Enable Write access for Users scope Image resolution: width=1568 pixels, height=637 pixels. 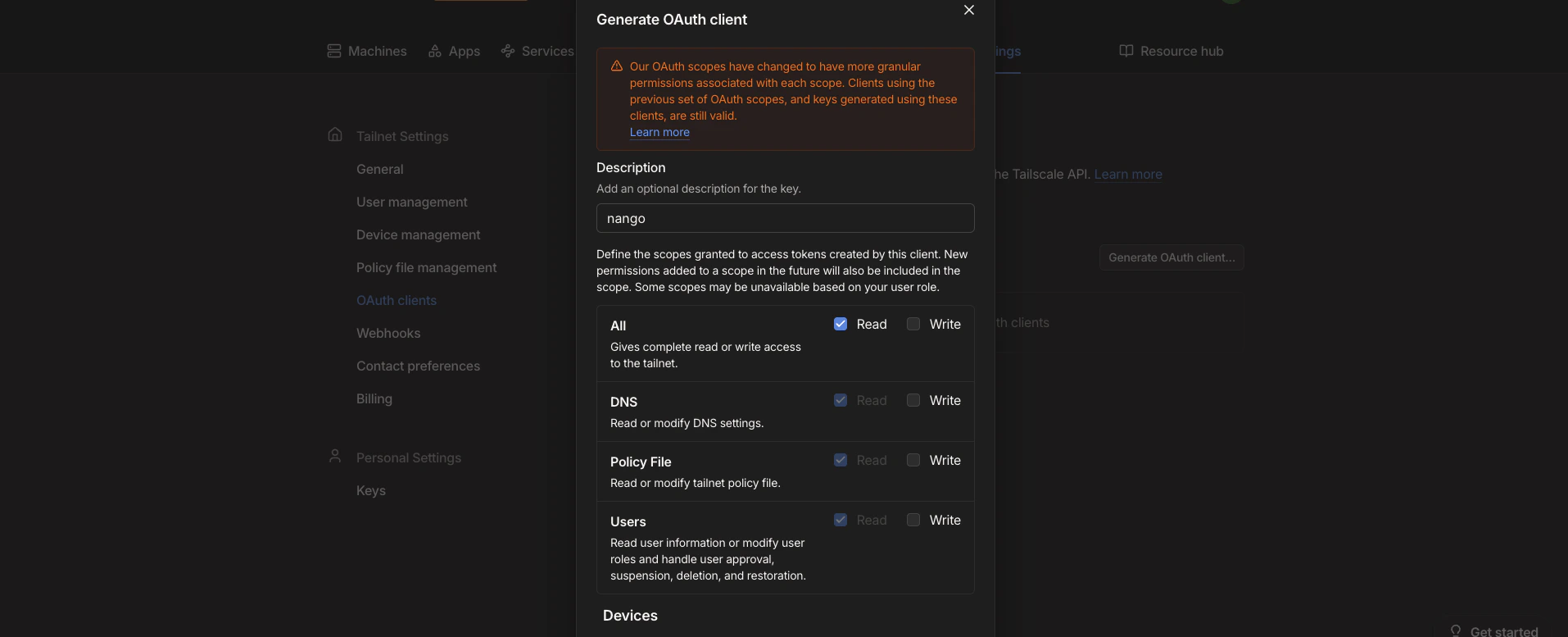[913, 520]
